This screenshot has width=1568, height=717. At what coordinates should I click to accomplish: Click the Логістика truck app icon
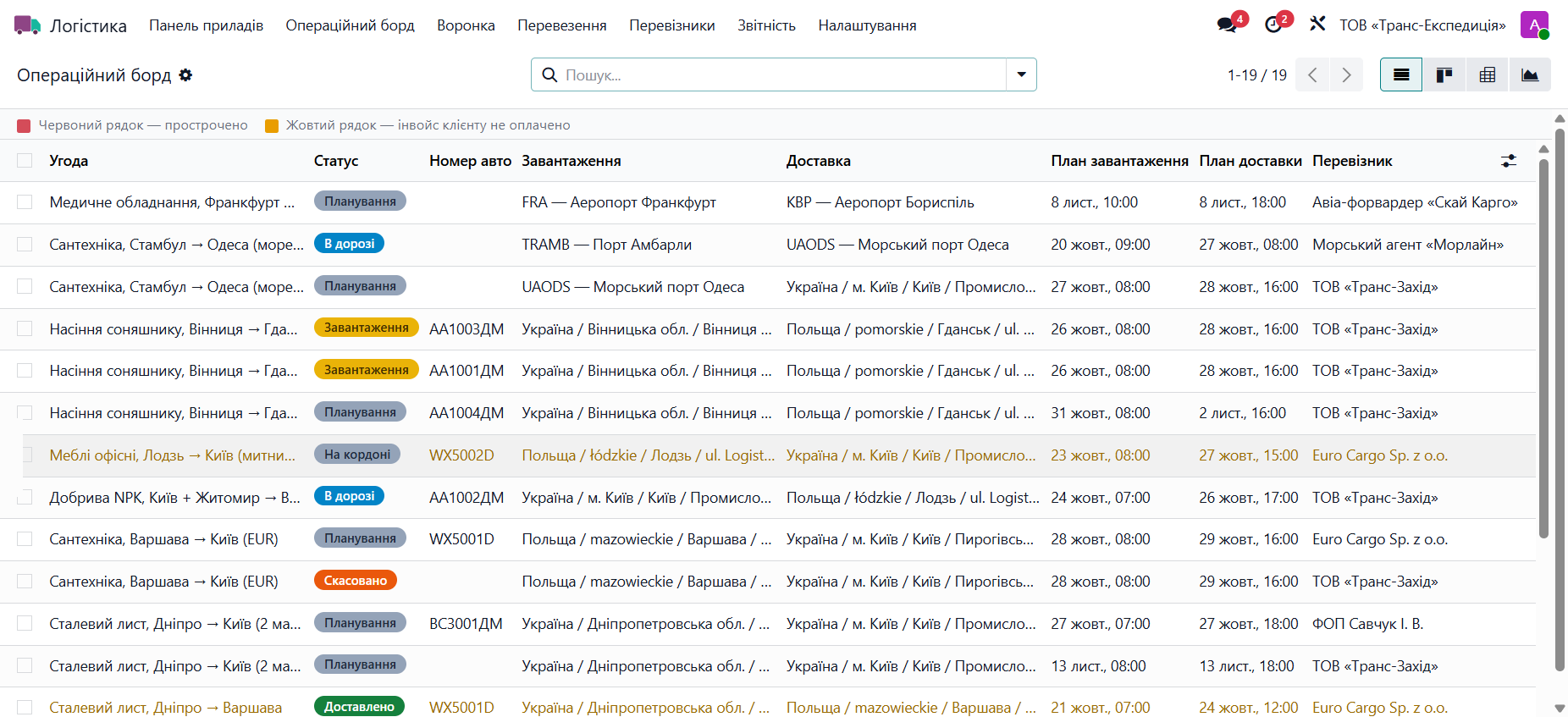27,25
